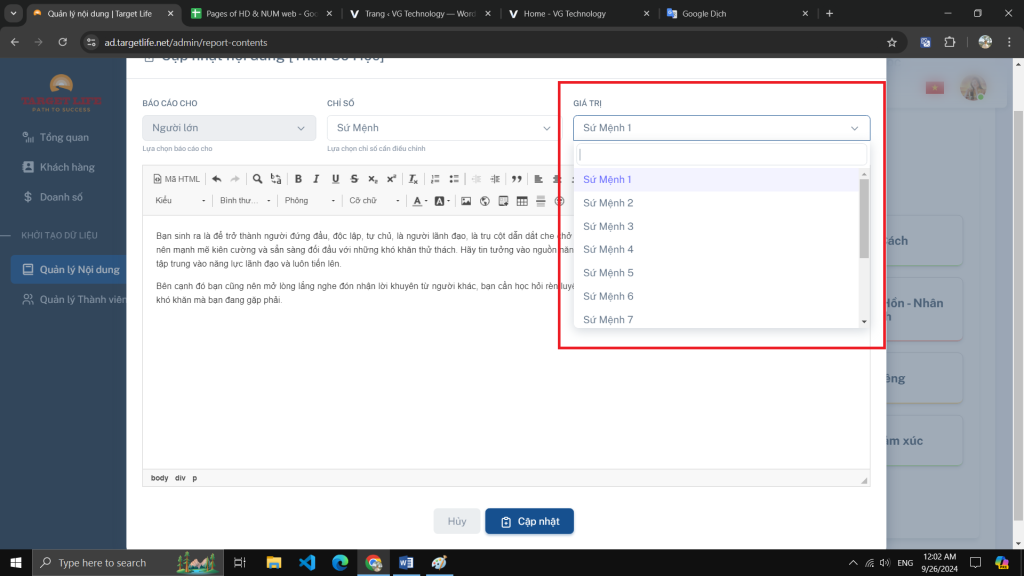Select Sứ Mệnh 3 from the list
Viewport: 1024px width, 576px height.
[716, 227]
